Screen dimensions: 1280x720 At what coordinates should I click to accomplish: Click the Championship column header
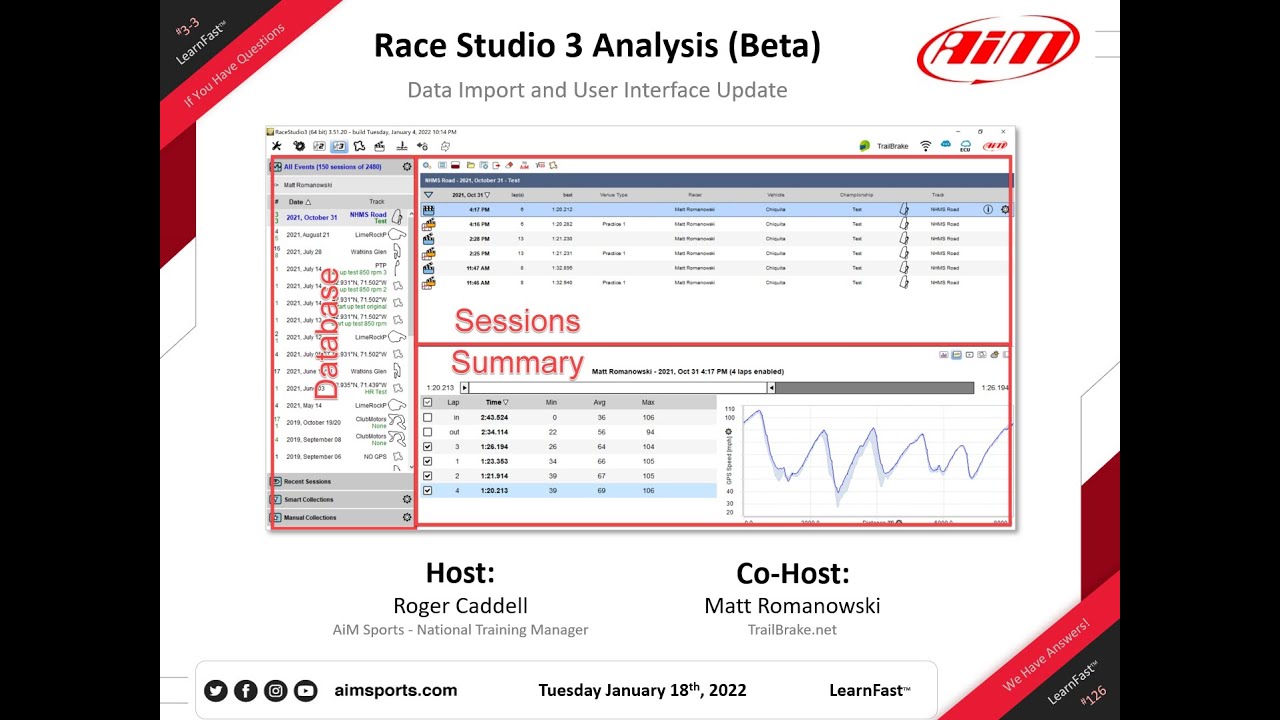(856, 195)
